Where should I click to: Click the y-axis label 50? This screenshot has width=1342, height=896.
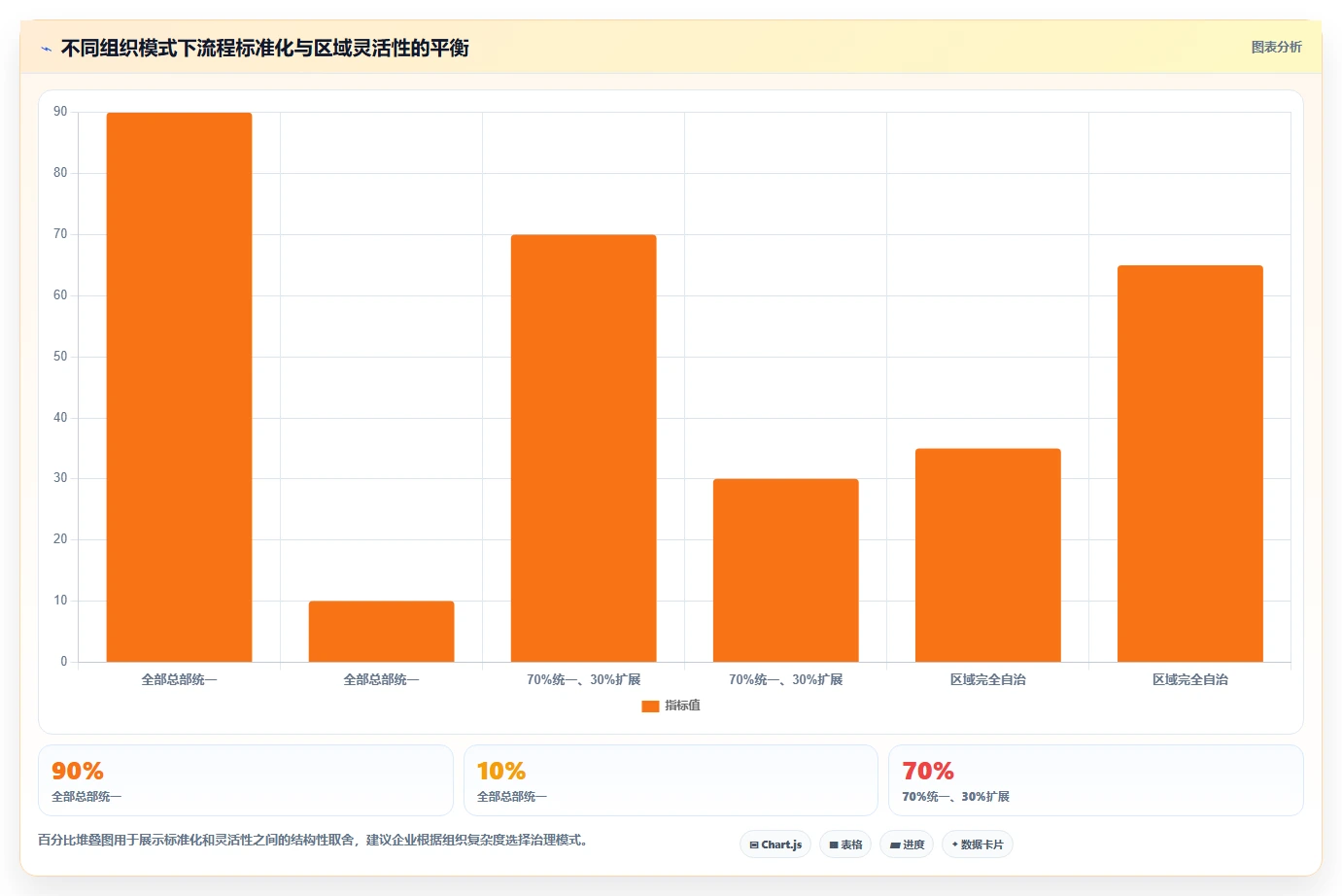(60, 357)
